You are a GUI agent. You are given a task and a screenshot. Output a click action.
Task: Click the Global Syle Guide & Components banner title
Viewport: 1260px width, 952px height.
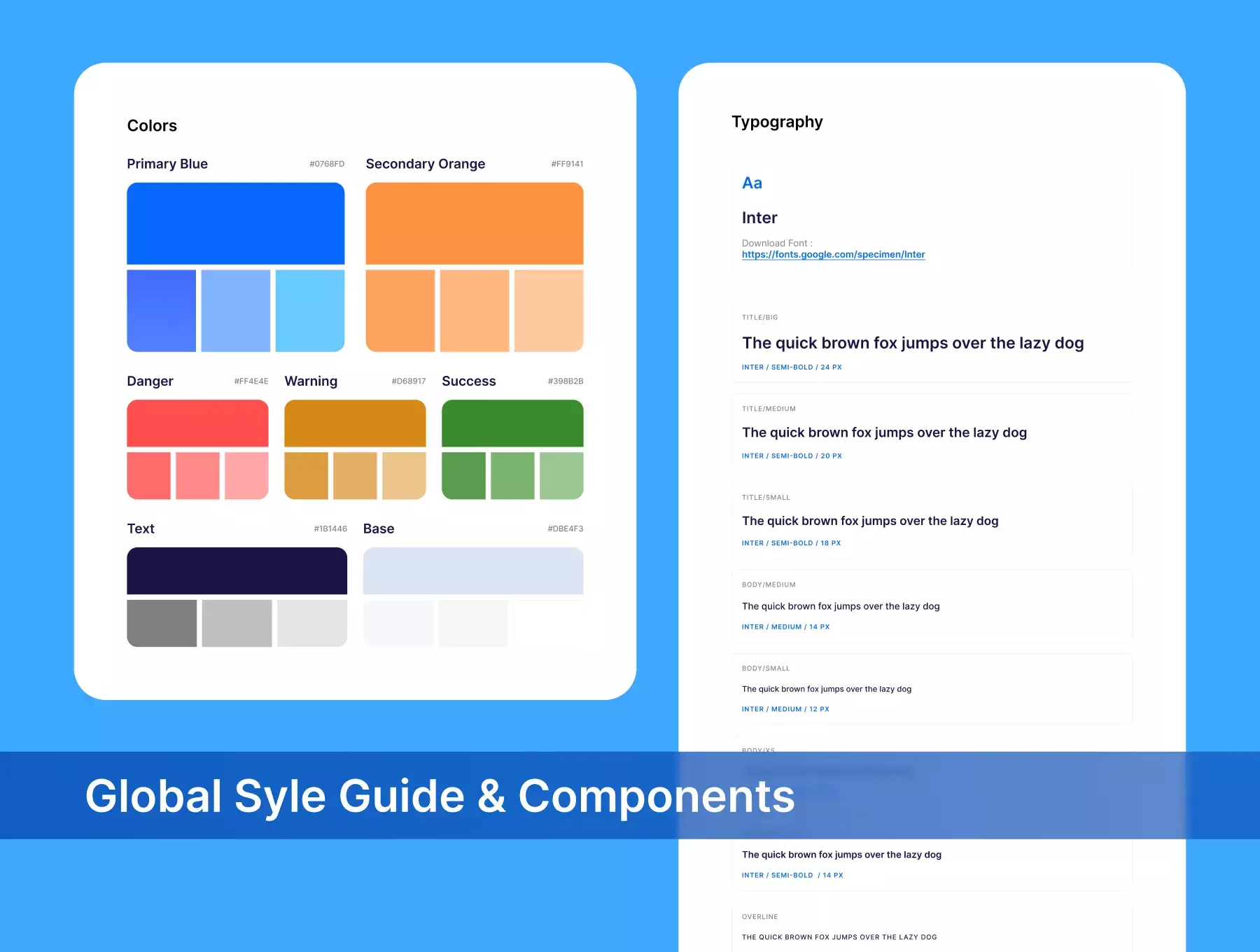440,796
